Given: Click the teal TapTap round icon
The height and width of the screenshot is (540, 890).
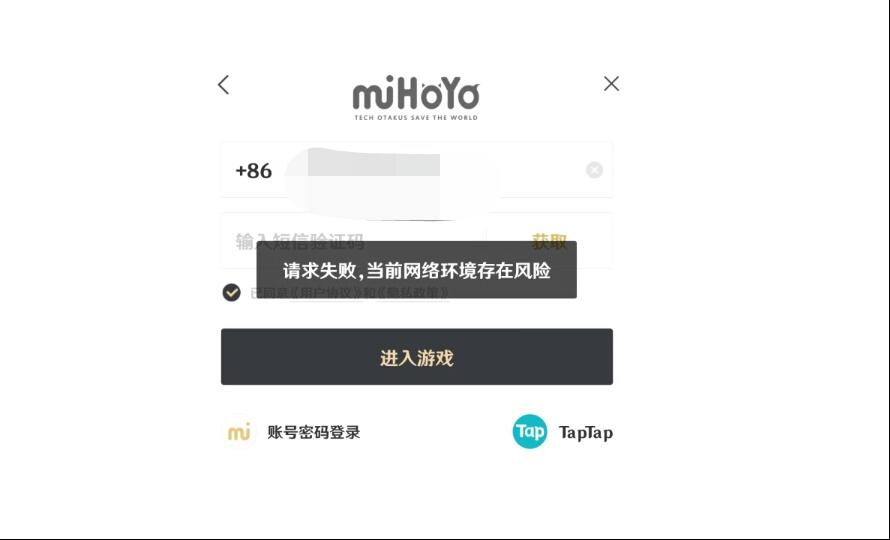Looking at the screenshot, I should tap(530, 432).
